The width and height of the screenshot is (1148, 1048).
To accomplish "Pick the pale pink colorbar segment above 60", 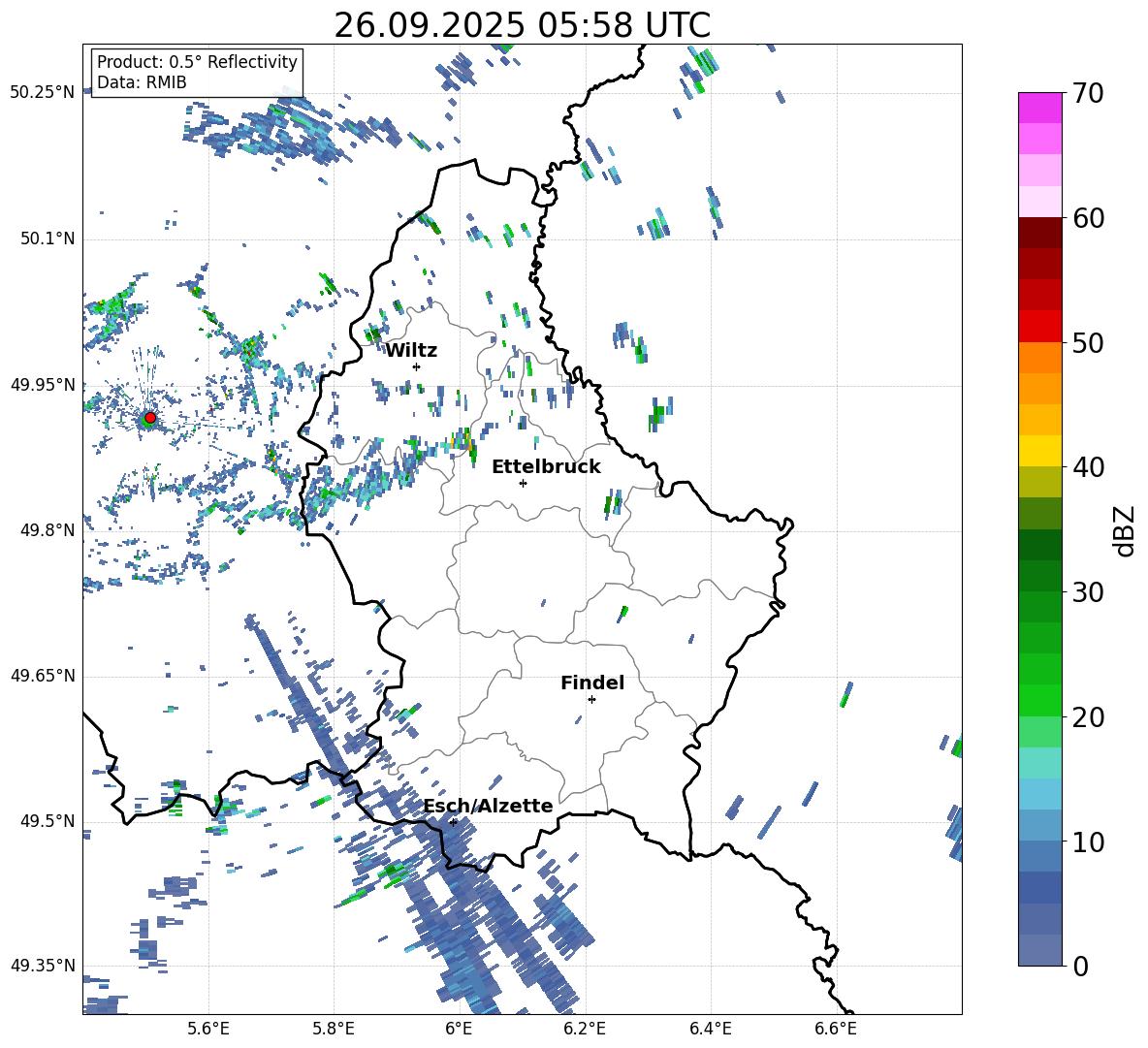I will (x=1039, y=202).
